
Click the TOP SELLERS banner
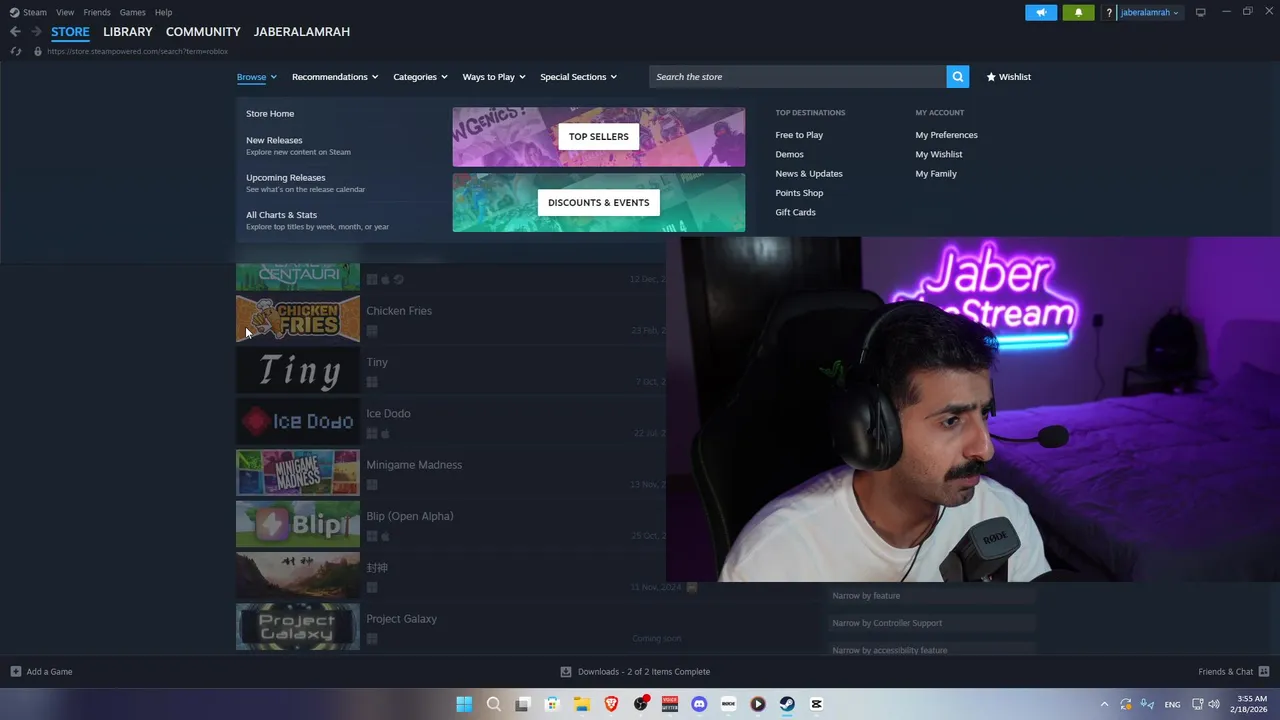(x=599, y=137)
